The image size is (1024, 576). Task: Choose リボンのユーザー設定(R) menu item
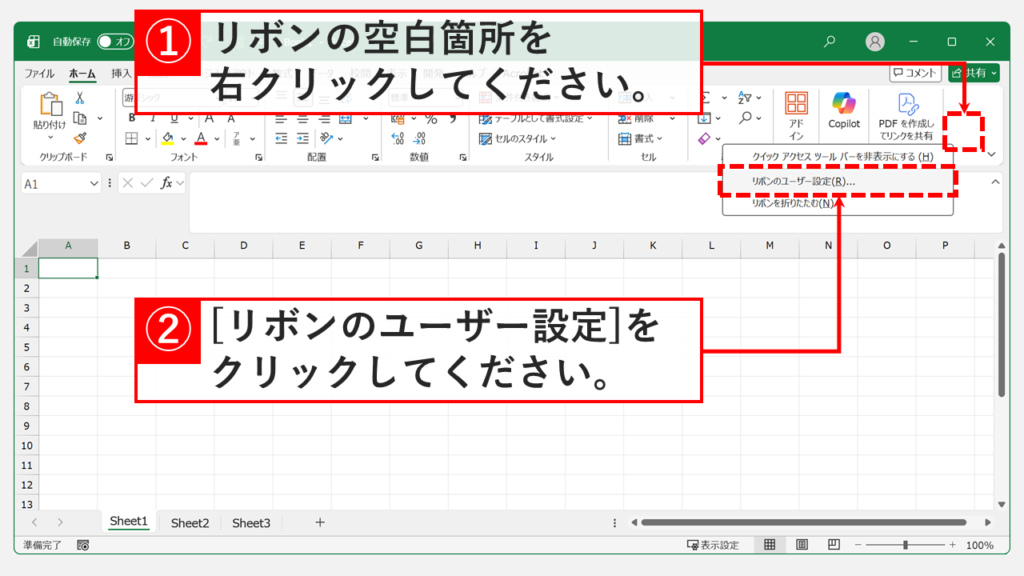[837, 182]
